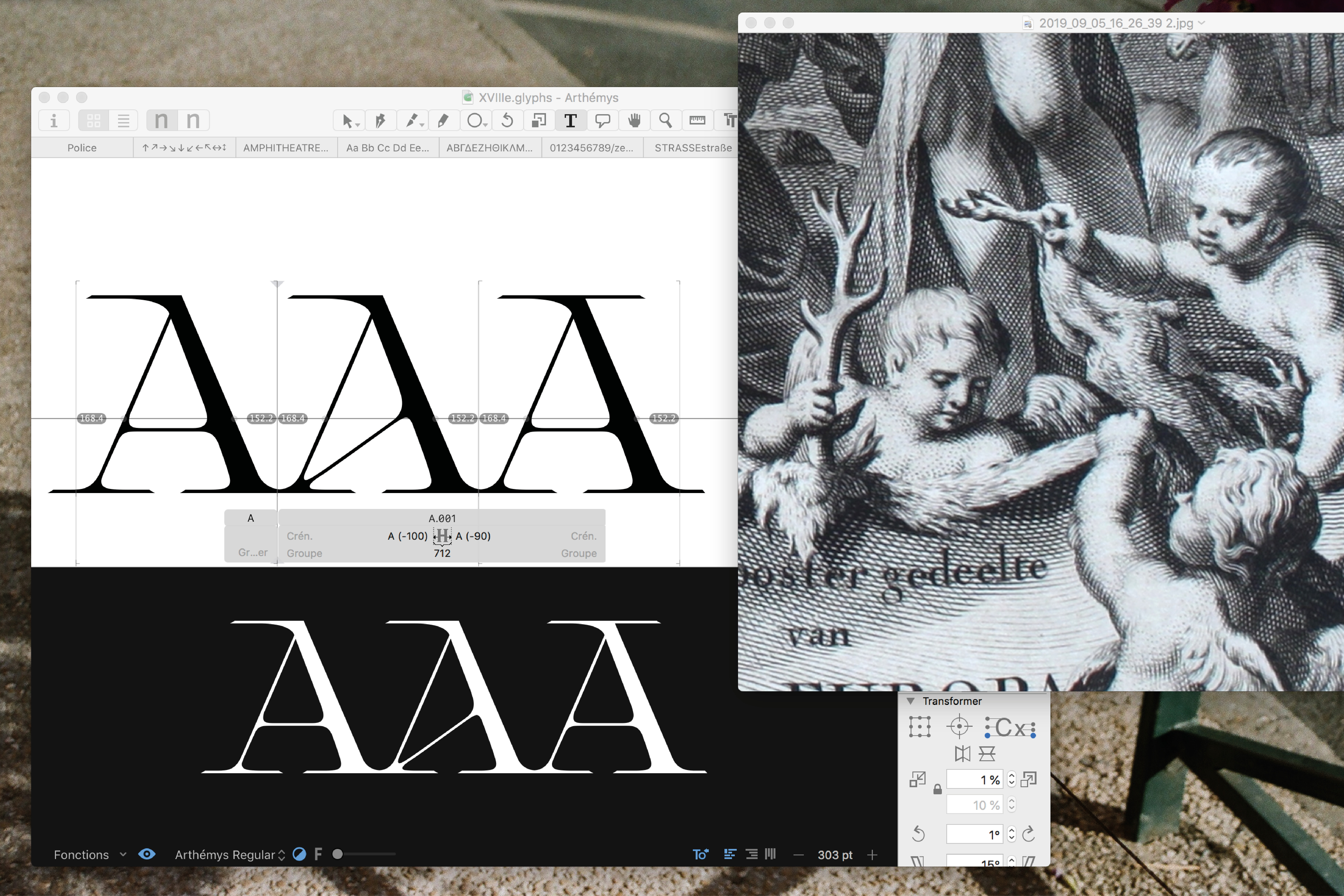This screenshot has height=896, width=1344.
Task: Click right kerning value A (-90)
Action: pos(473,536)
